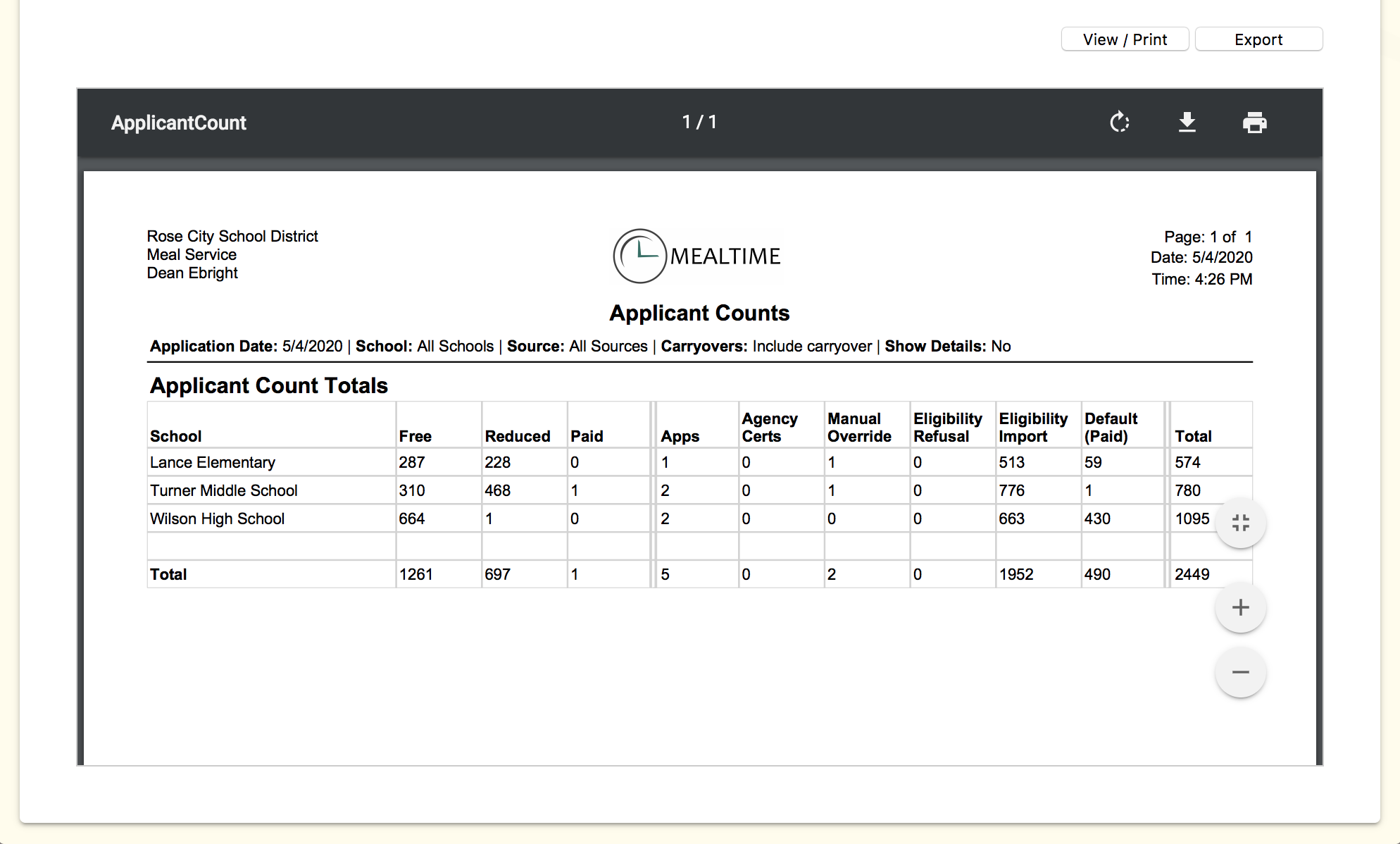Zoom out with the minus button

click(1240, 672)
